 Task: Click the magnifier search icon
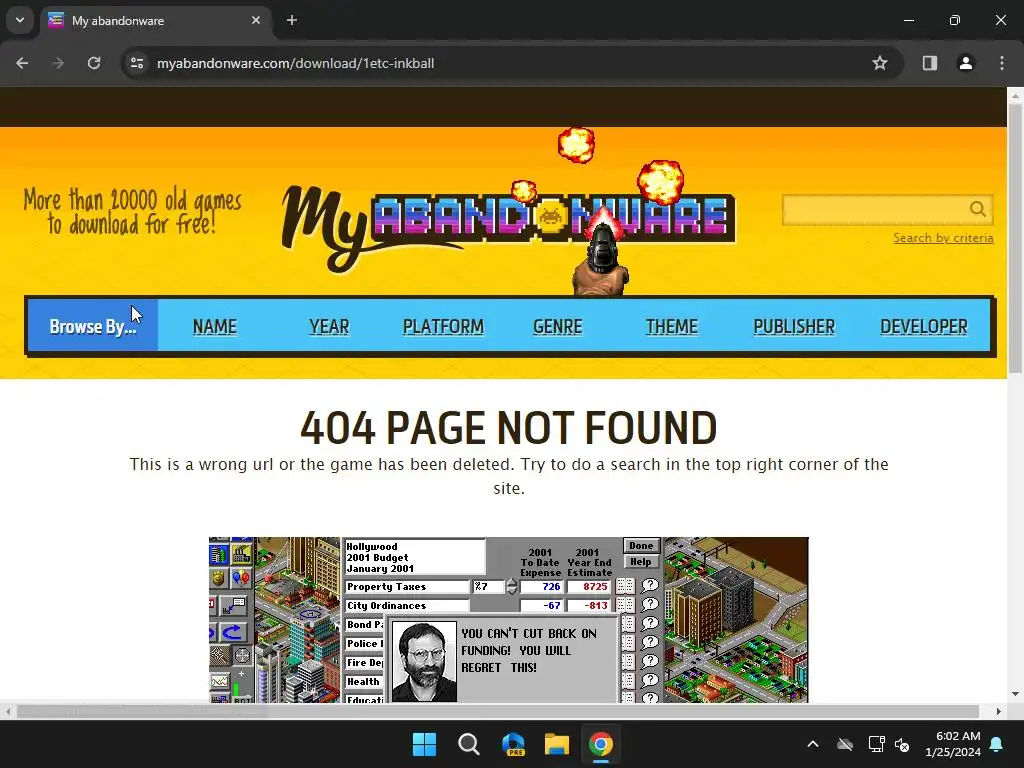coord(978,209)
